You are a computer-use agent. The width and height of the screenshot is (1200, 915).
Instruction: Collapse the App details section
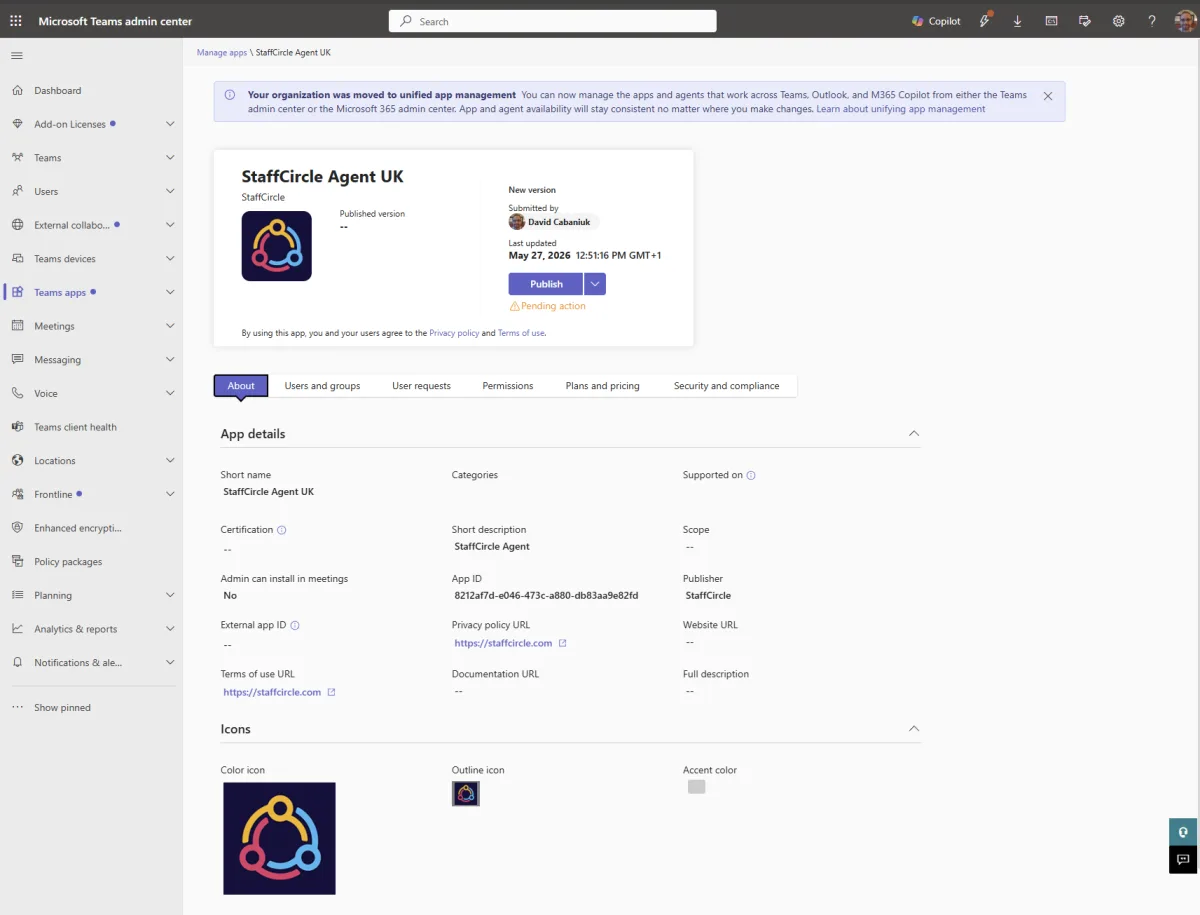(913, 434)
